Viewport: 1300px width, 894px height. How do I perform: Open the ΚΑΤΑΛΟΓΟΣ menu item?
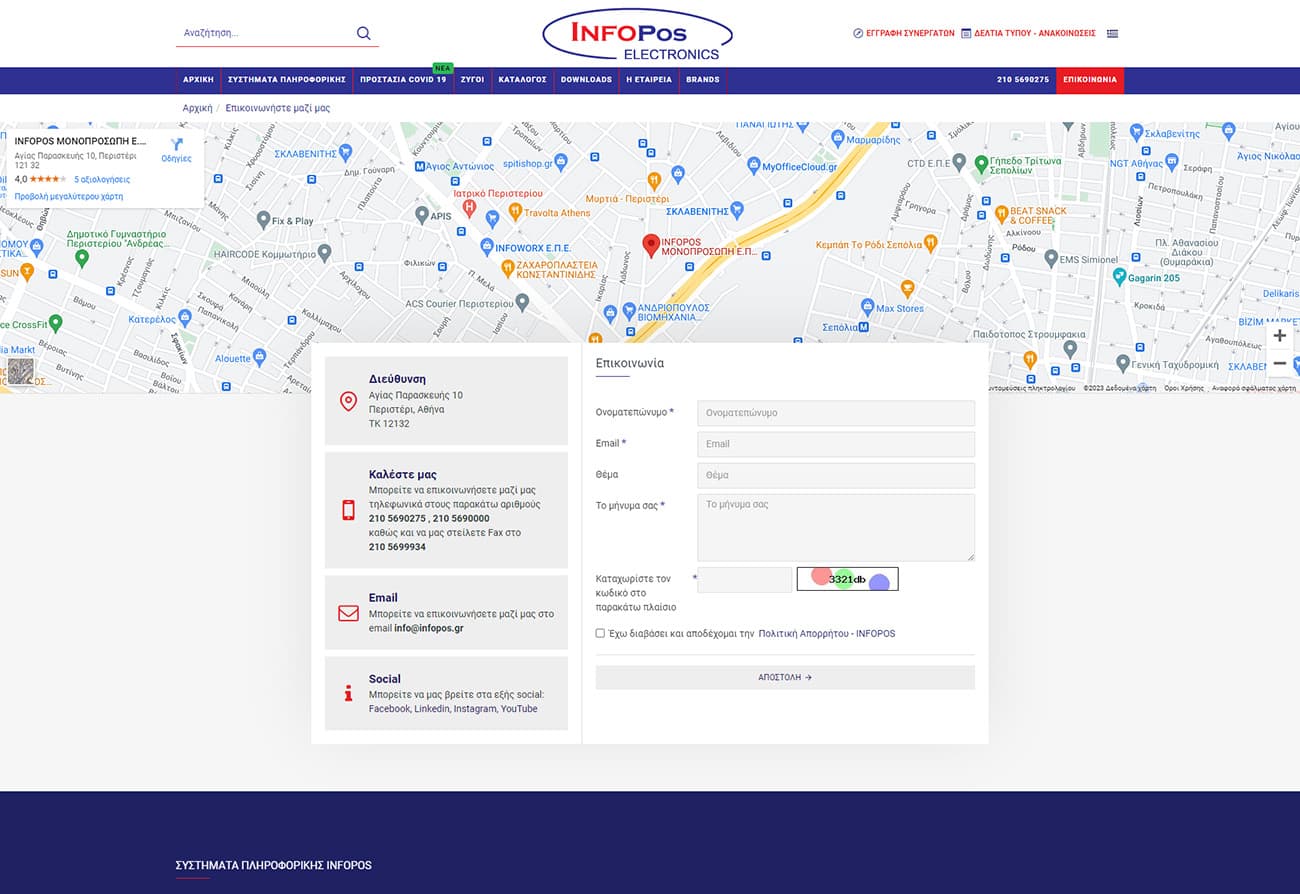522,80
